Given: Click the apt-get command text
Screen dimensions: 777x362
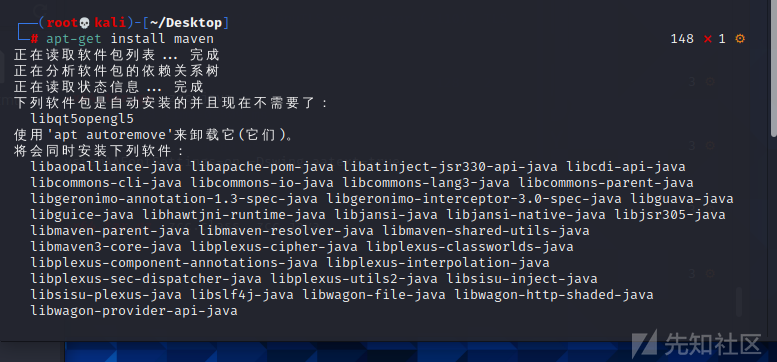Looking at the screenshot, I should pyautogui.click(x=74, y=39).
